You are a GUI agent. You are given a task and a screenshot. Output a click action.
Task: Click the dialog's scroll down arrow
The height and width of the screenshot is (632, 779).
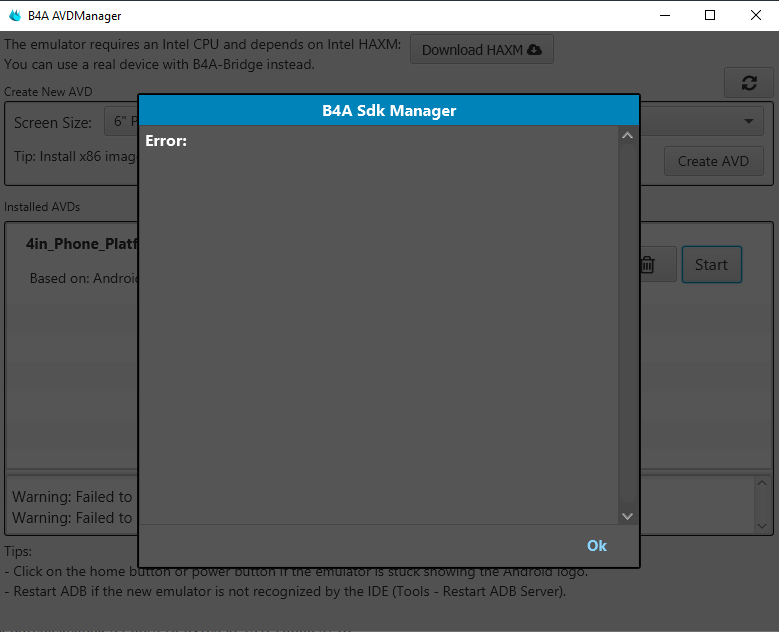(x=627, y=516)
